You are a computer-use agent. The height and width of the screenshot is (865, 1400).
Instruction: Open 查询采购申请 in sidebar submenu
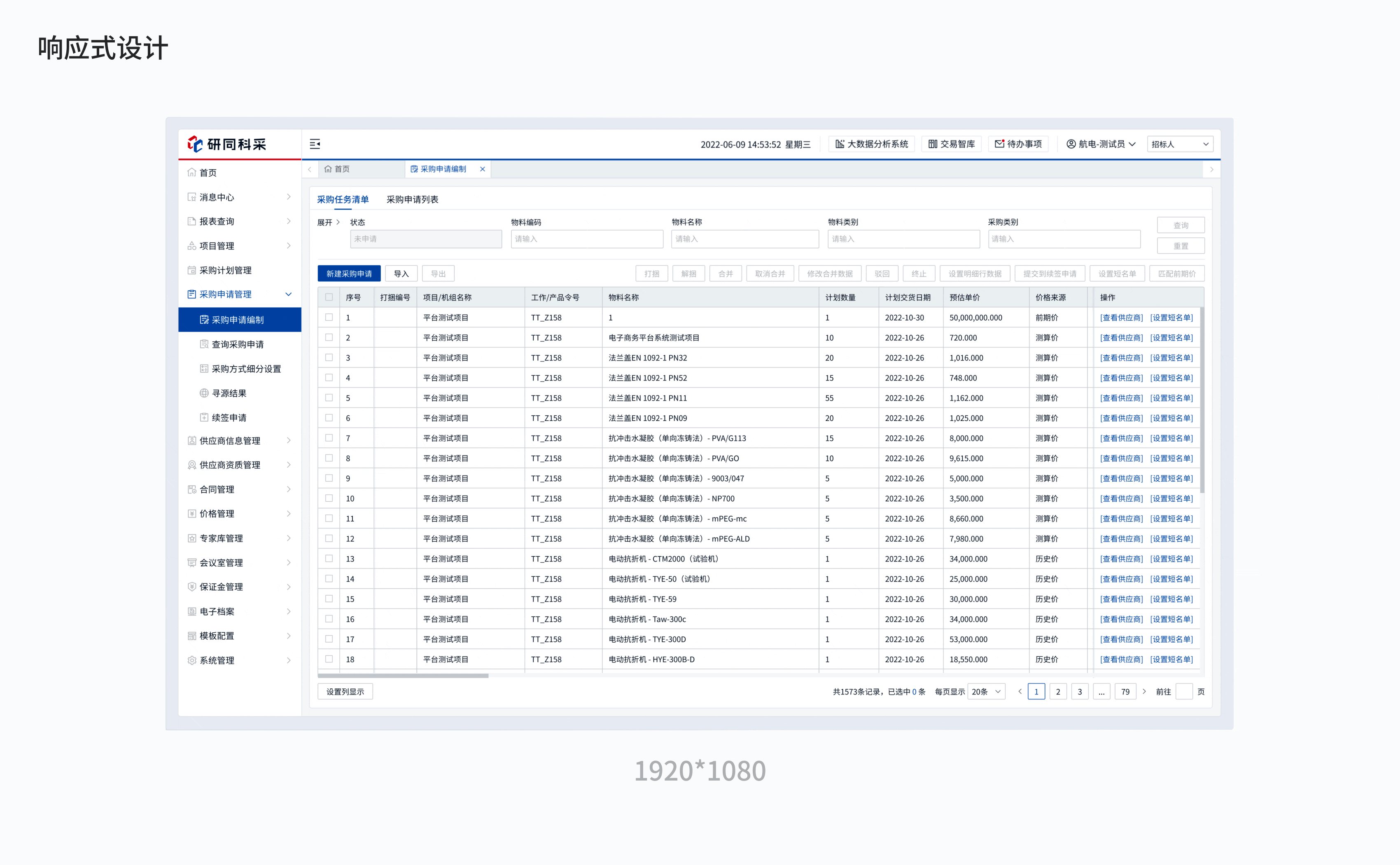[x=237, y=344]
